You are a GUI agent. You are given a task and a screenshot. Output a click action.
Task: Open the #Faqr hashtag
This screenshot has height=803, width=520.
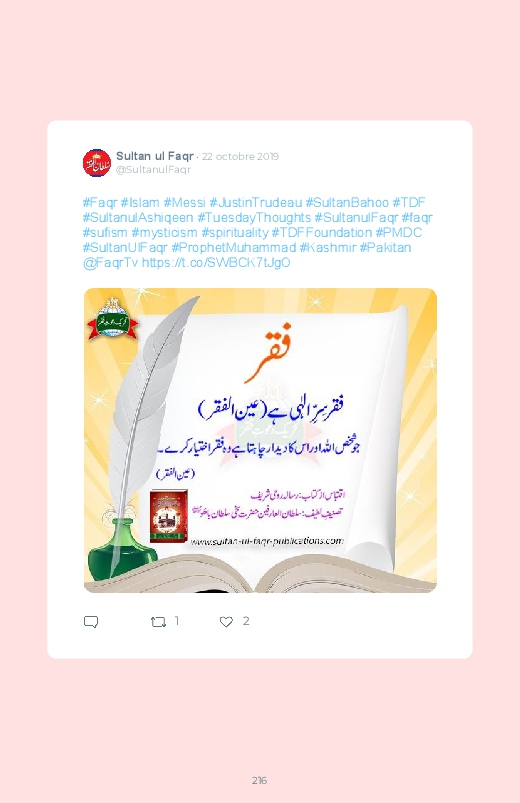[100, 202]
